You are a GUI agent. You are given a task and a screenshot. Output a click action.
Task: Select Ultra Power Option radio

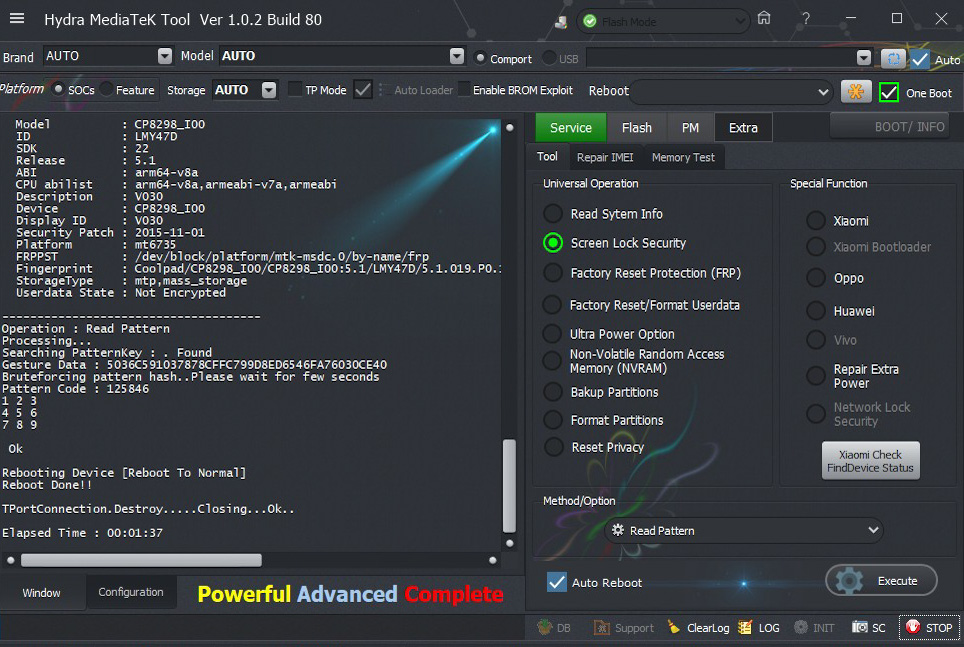pyautogui.click(x=552, y=334)
